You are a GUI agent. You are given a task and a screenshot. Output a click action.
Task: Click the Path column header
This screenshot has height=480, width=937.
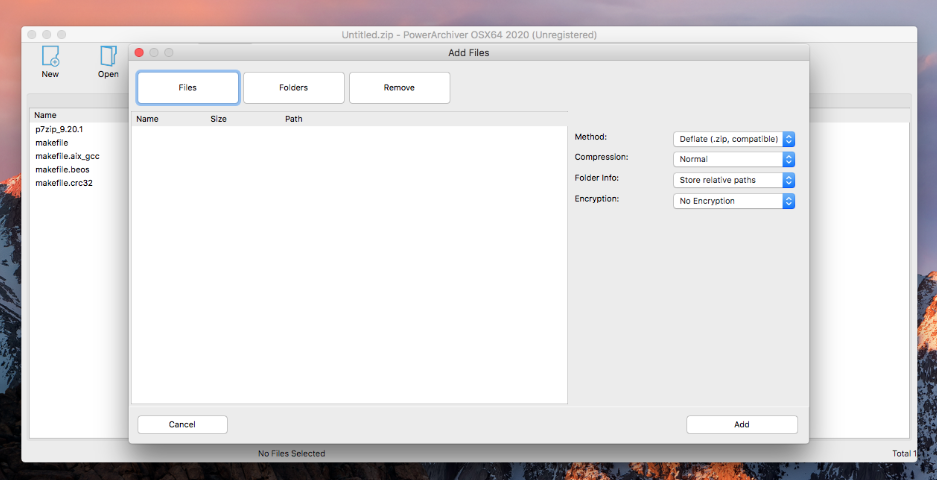point(293,119)
